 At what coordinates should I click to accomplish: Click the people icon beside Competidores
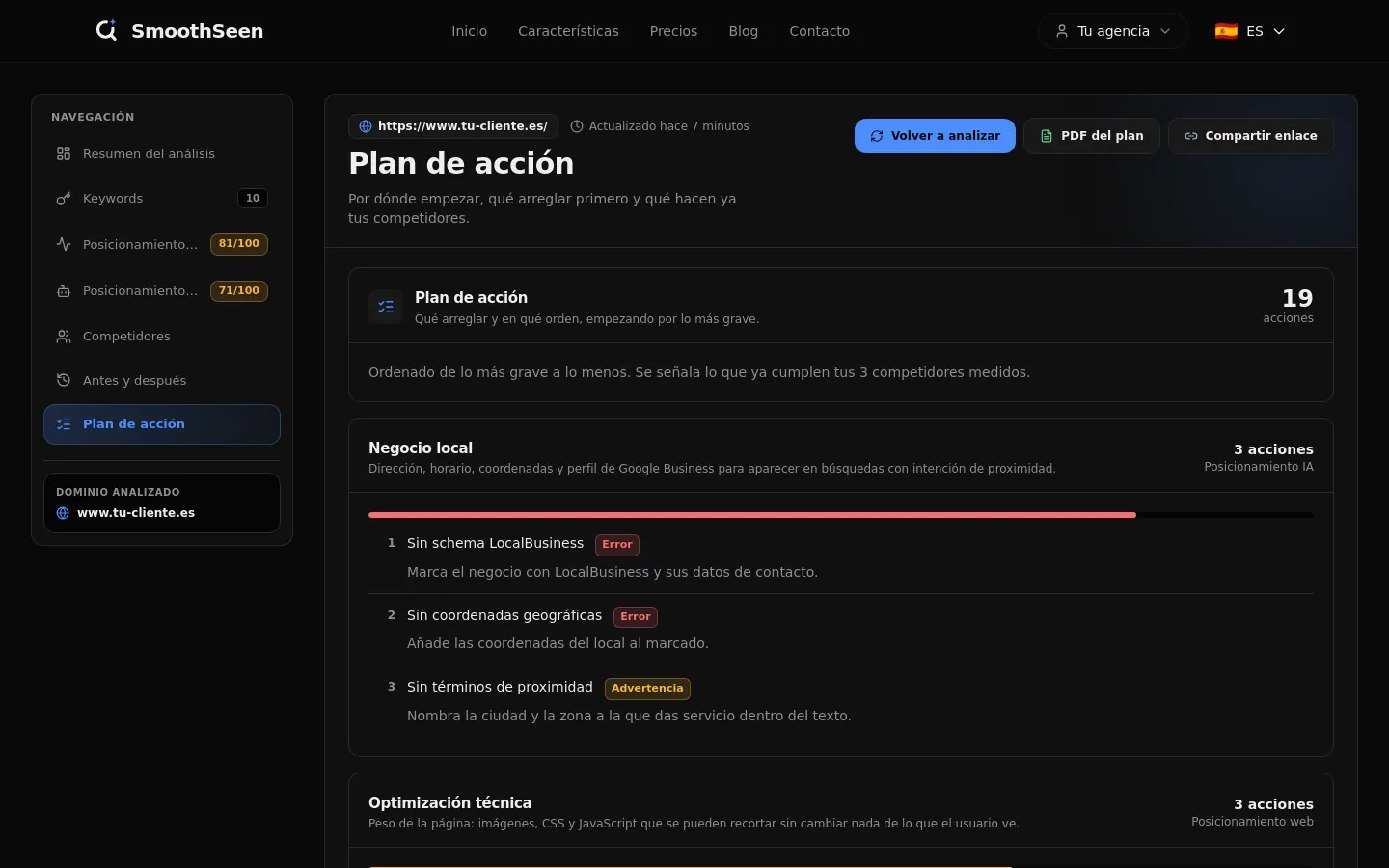[64, 336]
